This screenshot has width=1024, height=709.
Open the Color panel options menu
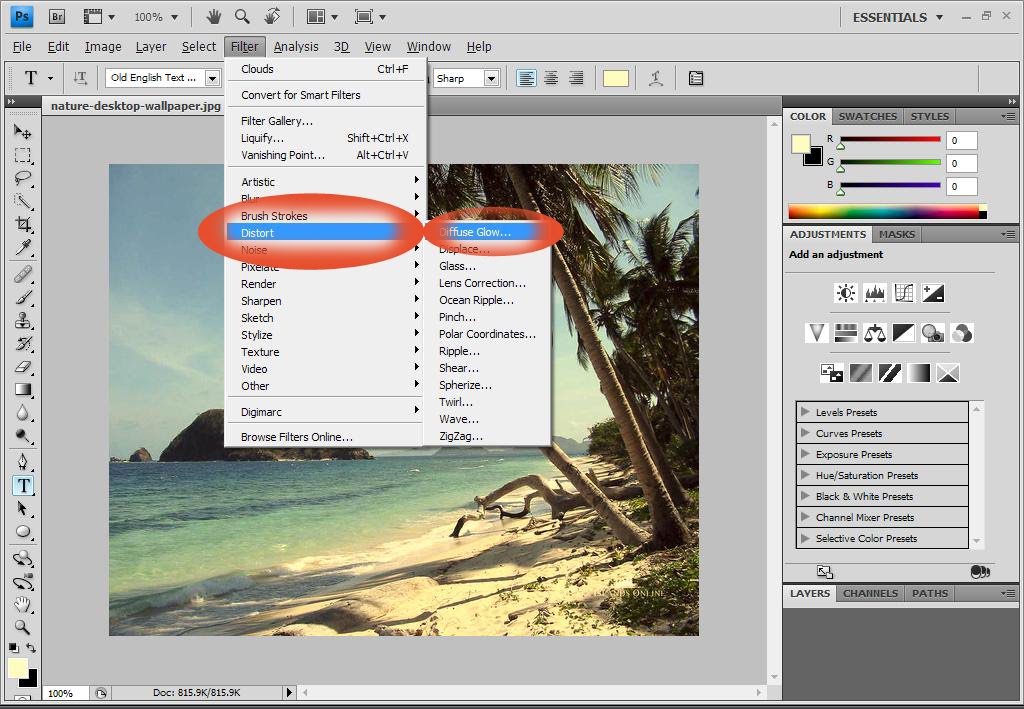[x=1008, y=116]
